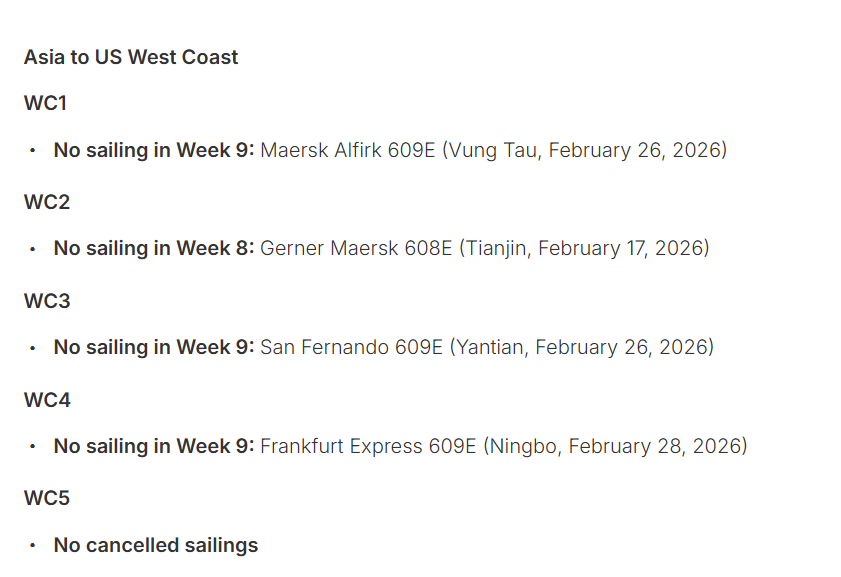Click "No sailing in Week 9:" under WC3
841x577 pixels.
click(x=154, y=347)
